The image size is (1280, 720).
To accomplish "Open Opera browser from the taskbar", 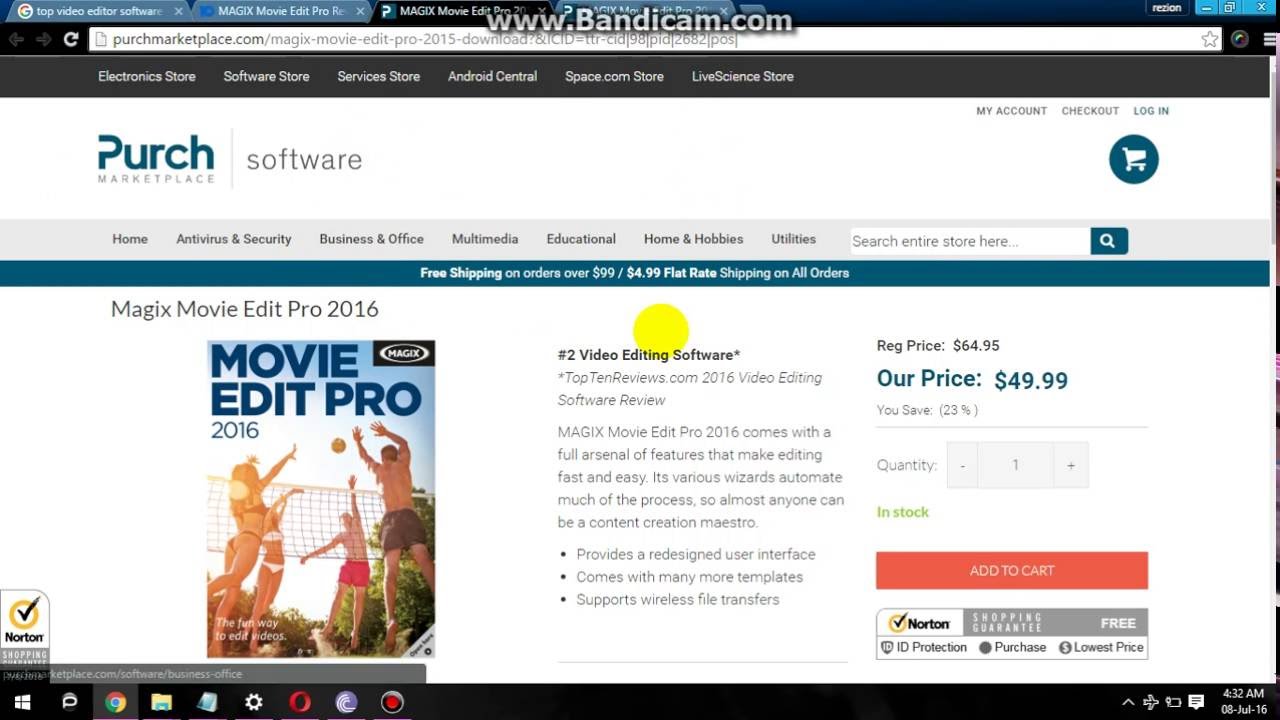I will coord(300,702).
